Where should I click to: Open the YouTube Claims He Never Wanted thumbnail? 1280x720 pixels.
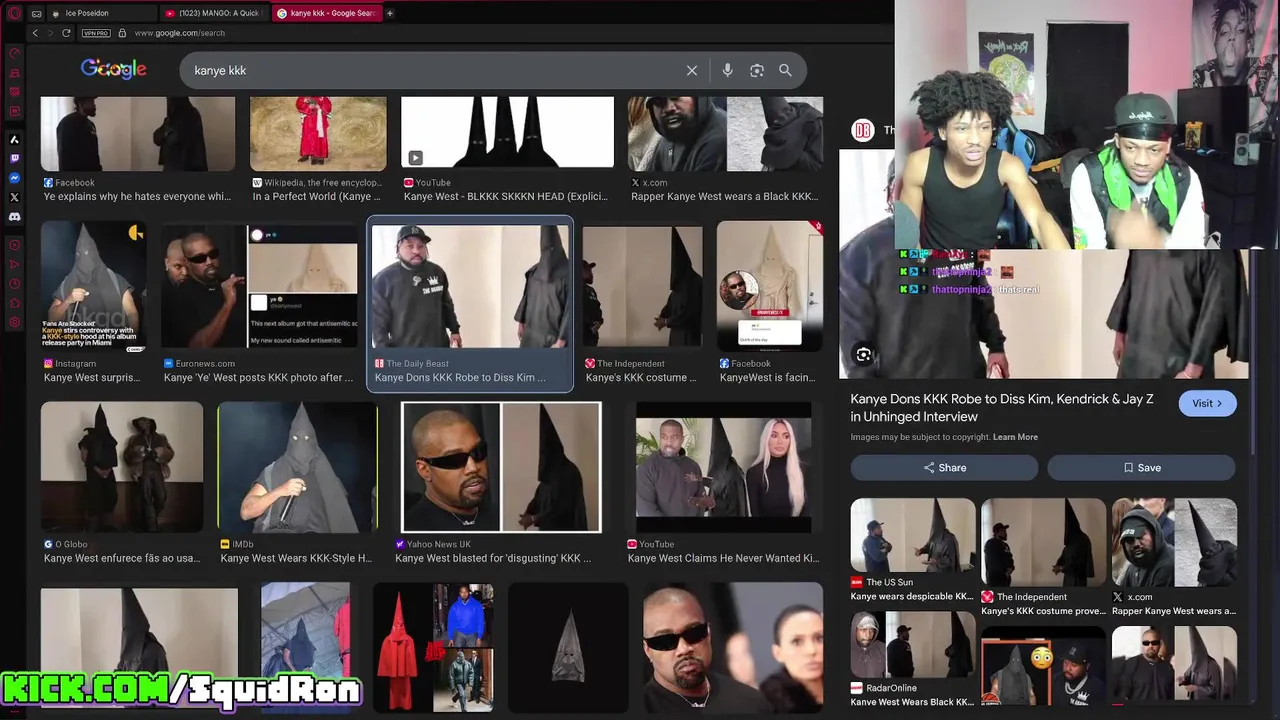point(723,467)
